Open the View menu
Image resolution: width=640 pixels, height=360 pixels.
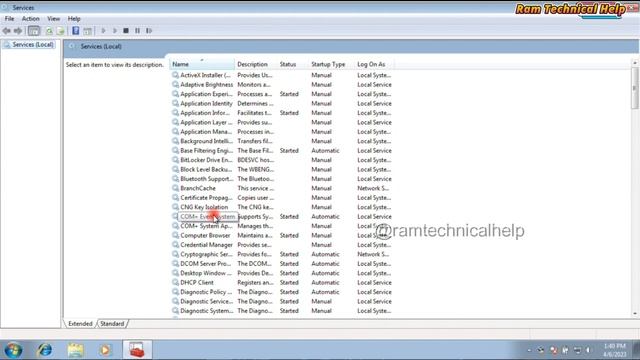(53, 19)
